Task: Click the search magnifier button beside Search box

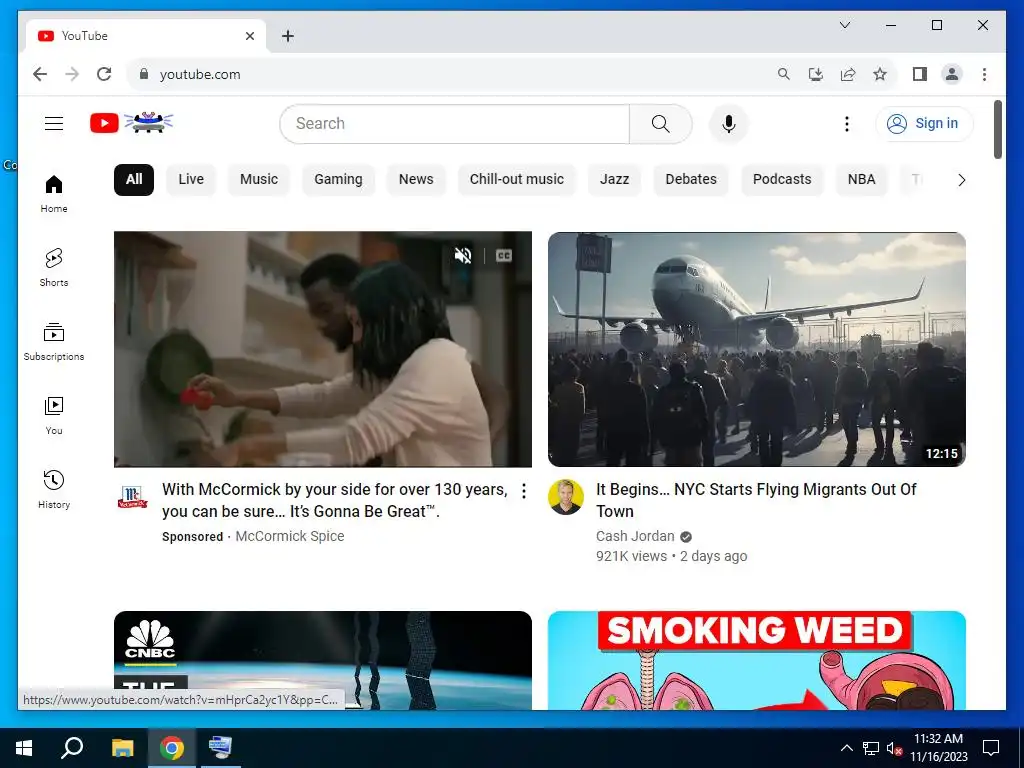Action: [x=660, y=124]
